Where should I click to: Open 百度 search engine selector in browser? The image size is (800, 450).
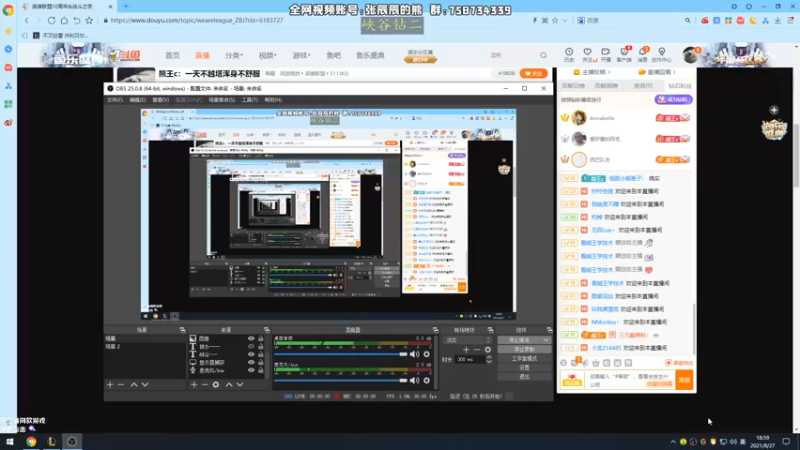[588, 20]
